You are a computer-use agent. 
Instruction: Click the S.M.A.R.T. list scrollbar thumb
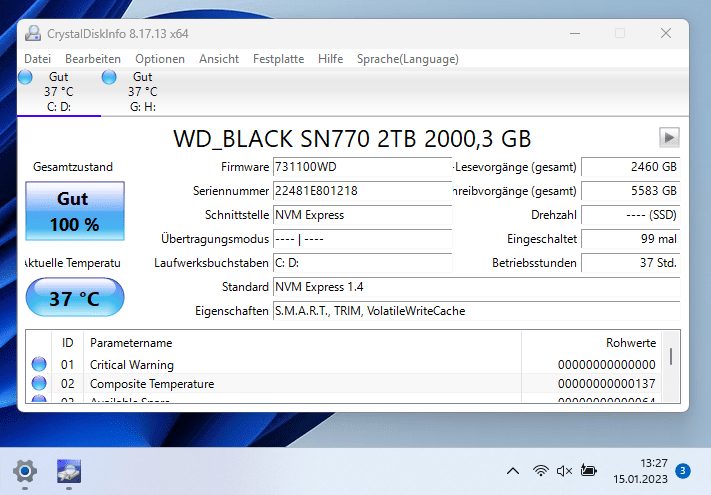[x=671, y=357]
